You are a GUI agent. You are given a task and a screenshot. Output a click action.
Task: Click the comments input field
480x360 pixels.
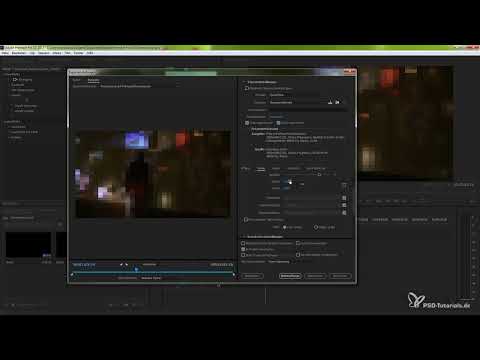307,110
